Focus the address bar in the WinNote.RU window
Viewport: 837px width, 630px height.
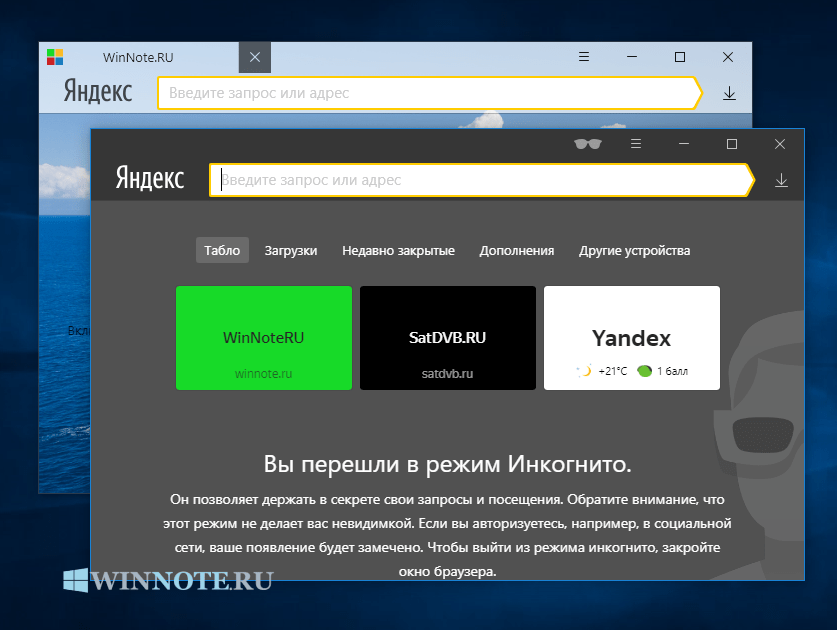(429, 93)
